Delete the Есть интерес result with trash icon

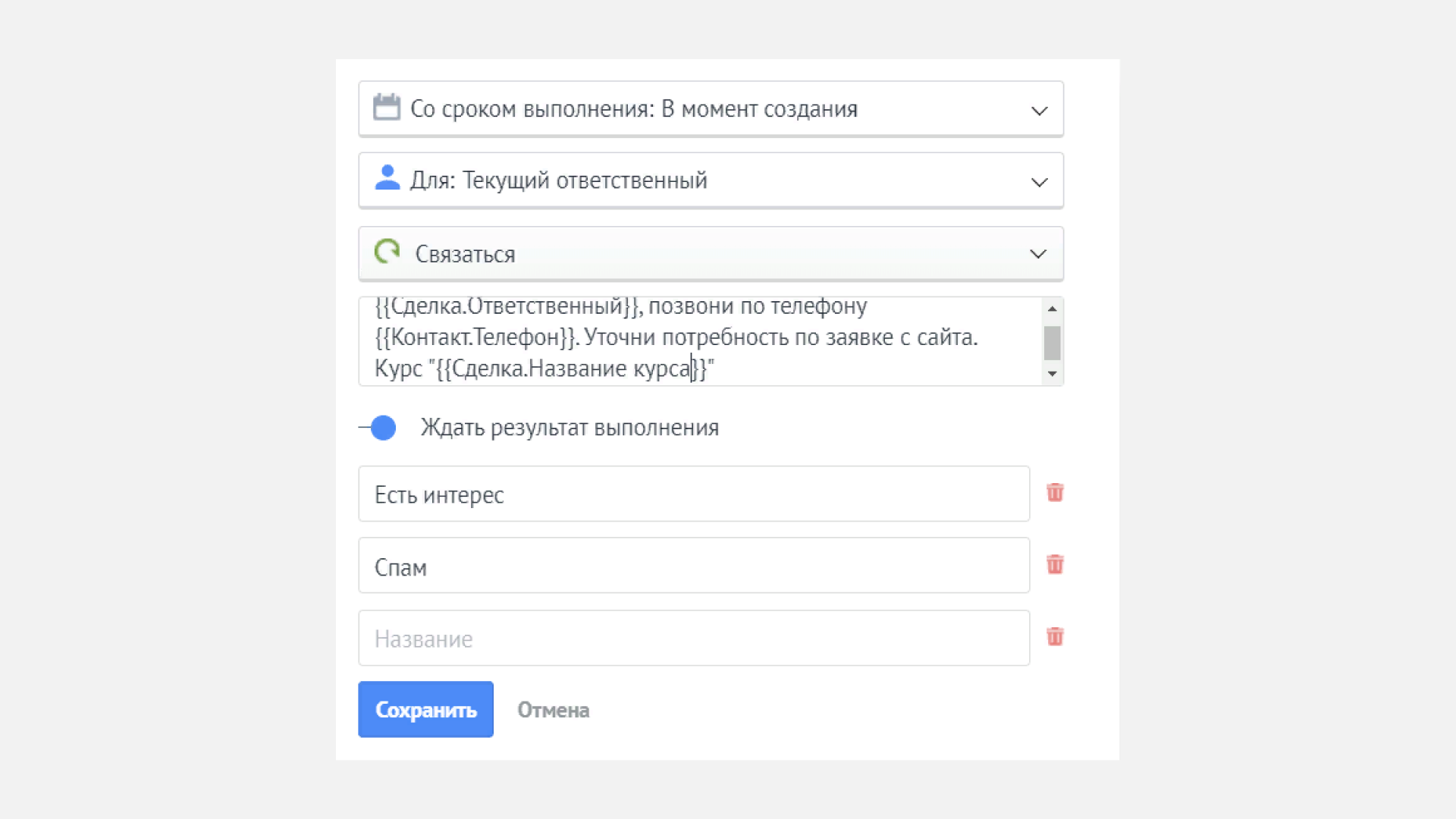click(x=1055, y=493)
